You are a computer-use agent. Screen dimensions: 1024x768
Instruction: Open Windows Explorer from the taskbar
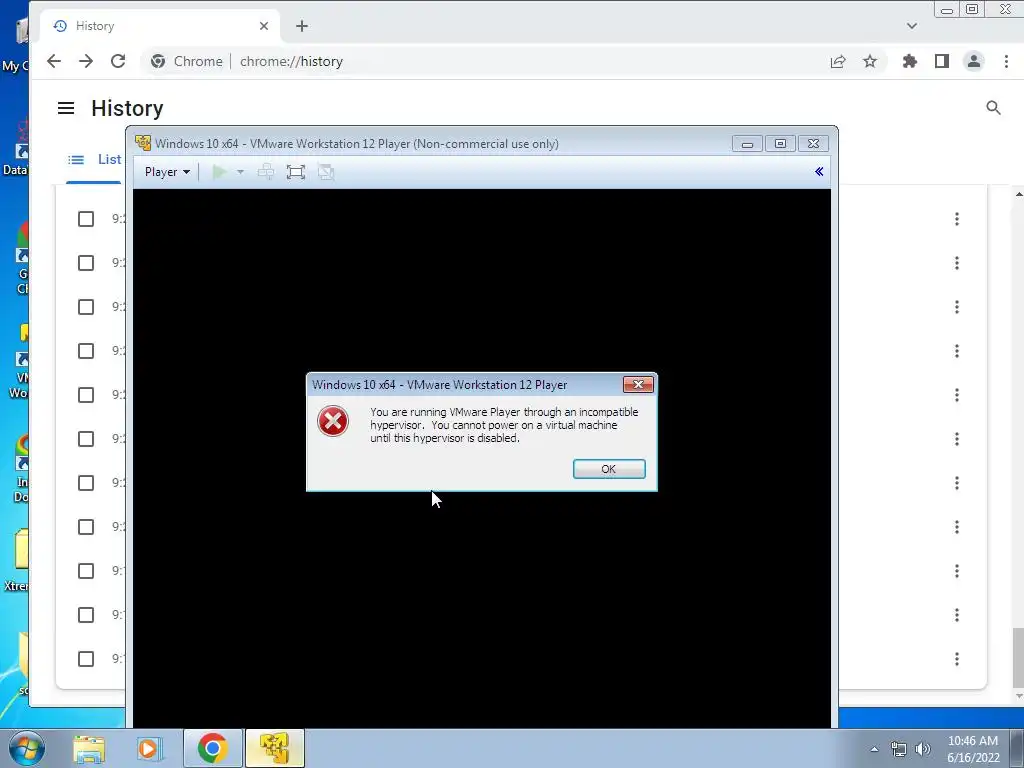[x=89, y=748]
